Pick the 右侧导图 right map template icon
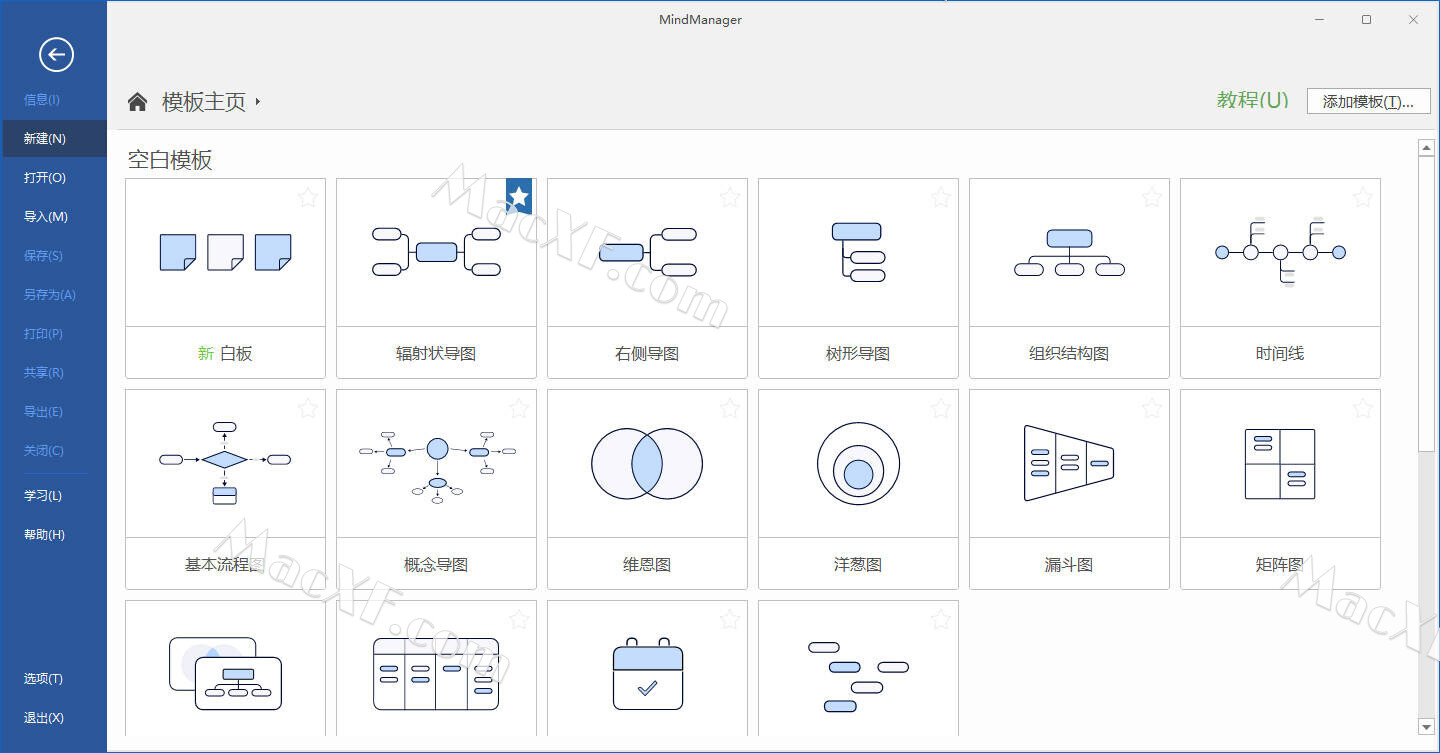 [647, 252]
